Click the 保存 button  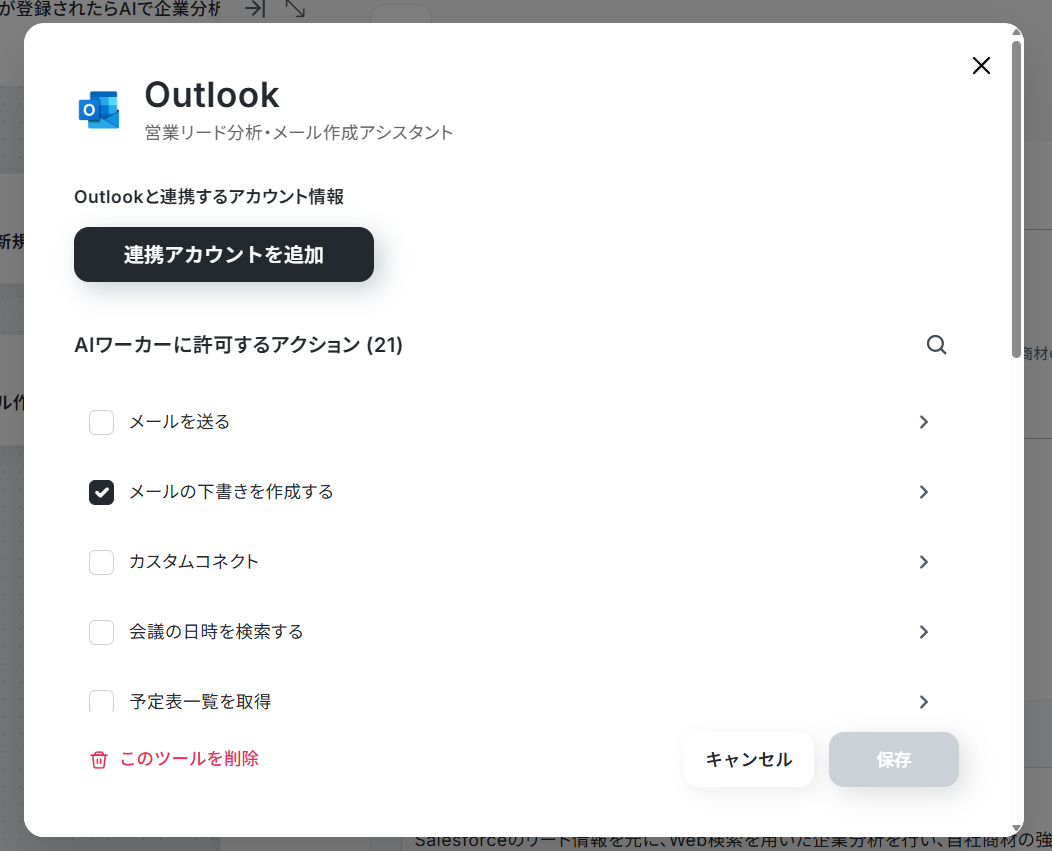click(x=894, y=759)
